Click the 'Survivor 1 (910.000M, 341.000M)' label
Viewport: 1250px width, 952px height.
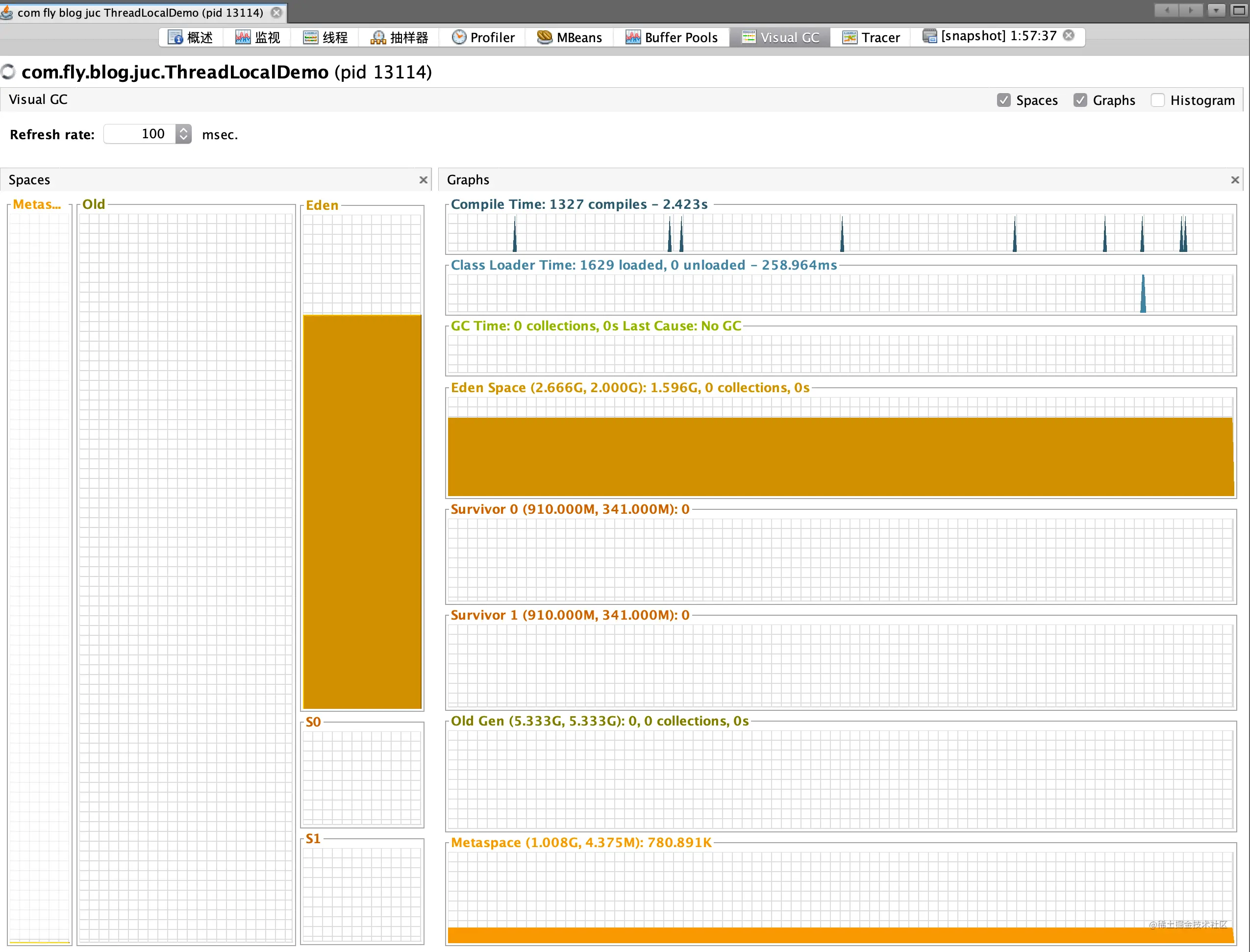click(x=570, y=615)
